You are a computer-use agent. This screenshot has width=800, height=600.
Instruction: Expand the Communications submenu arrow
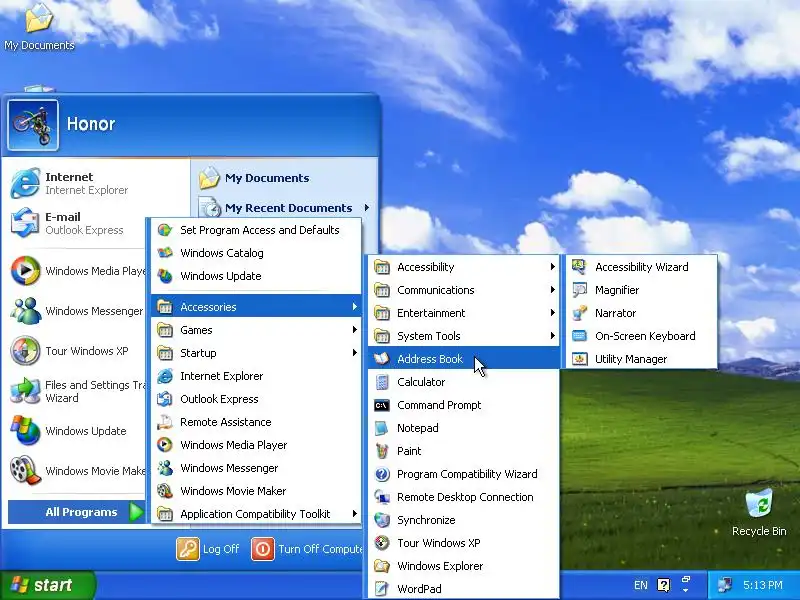click(x=553, y=290)
